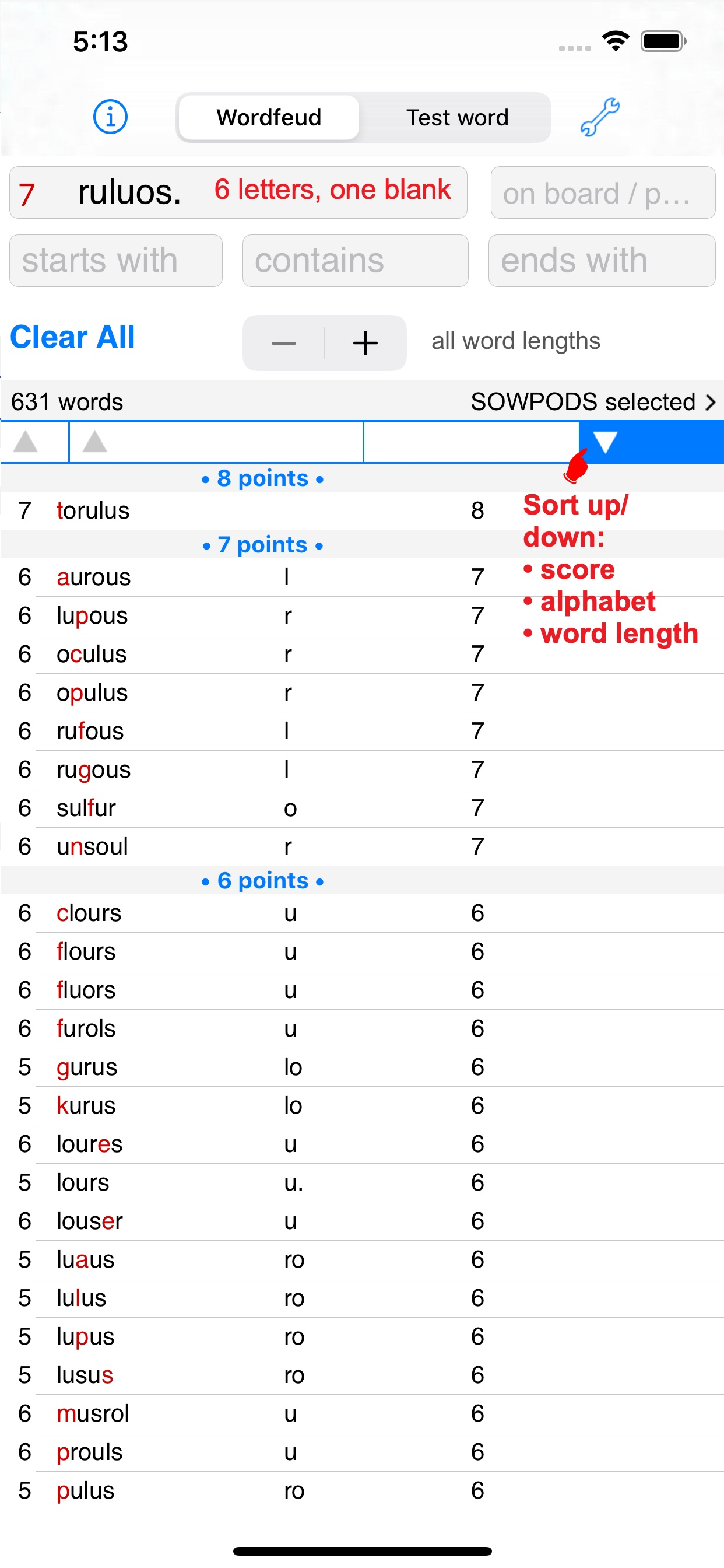Tap the contains field

[x=356, y=261]
